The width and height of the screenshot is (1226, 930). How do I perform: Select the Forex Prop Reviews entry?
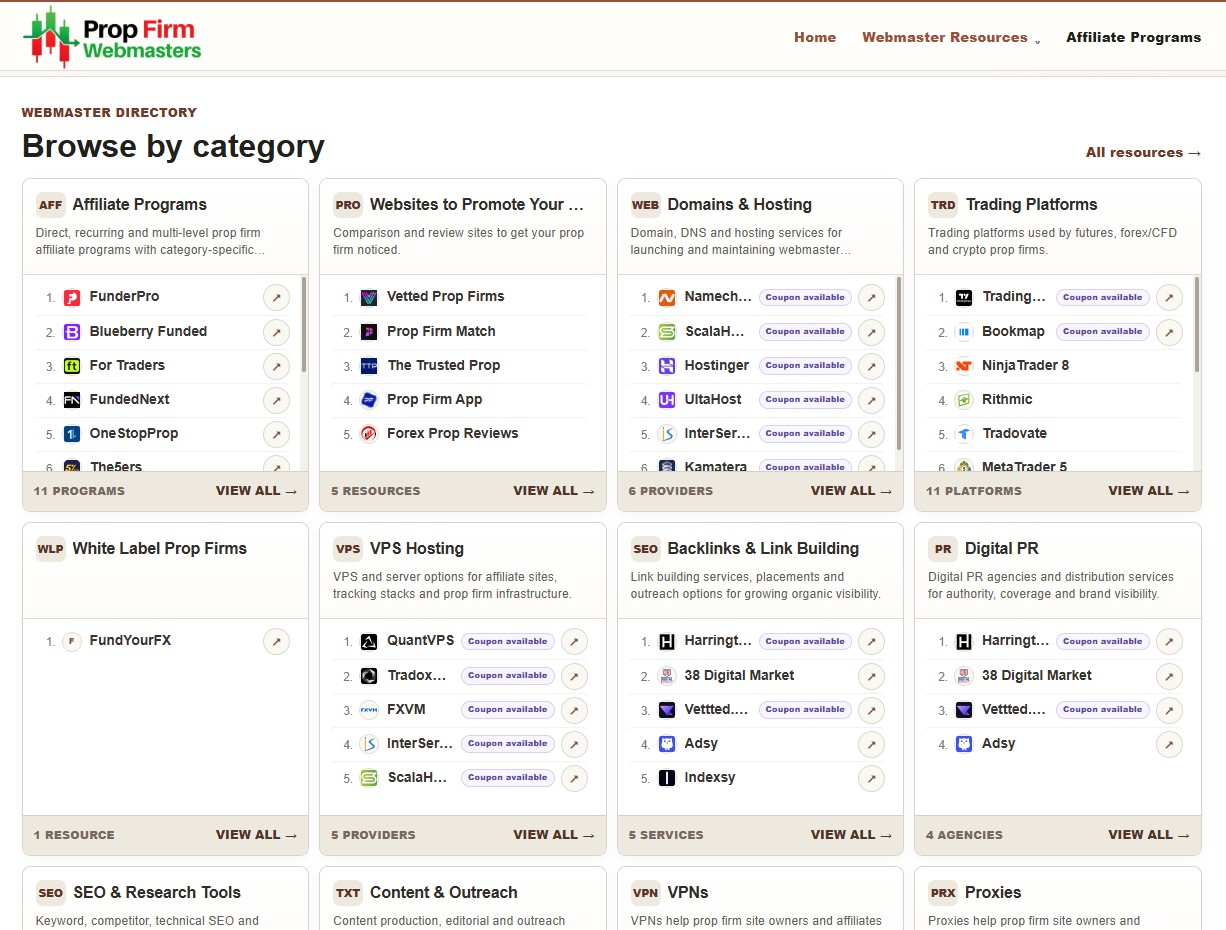pos(453,433)
